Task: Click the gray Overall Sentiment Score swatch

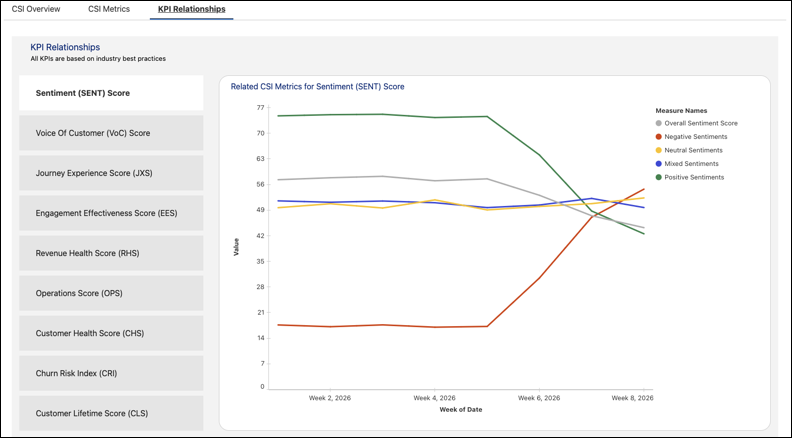Action: pyautogui.click(x=659, y=123)
